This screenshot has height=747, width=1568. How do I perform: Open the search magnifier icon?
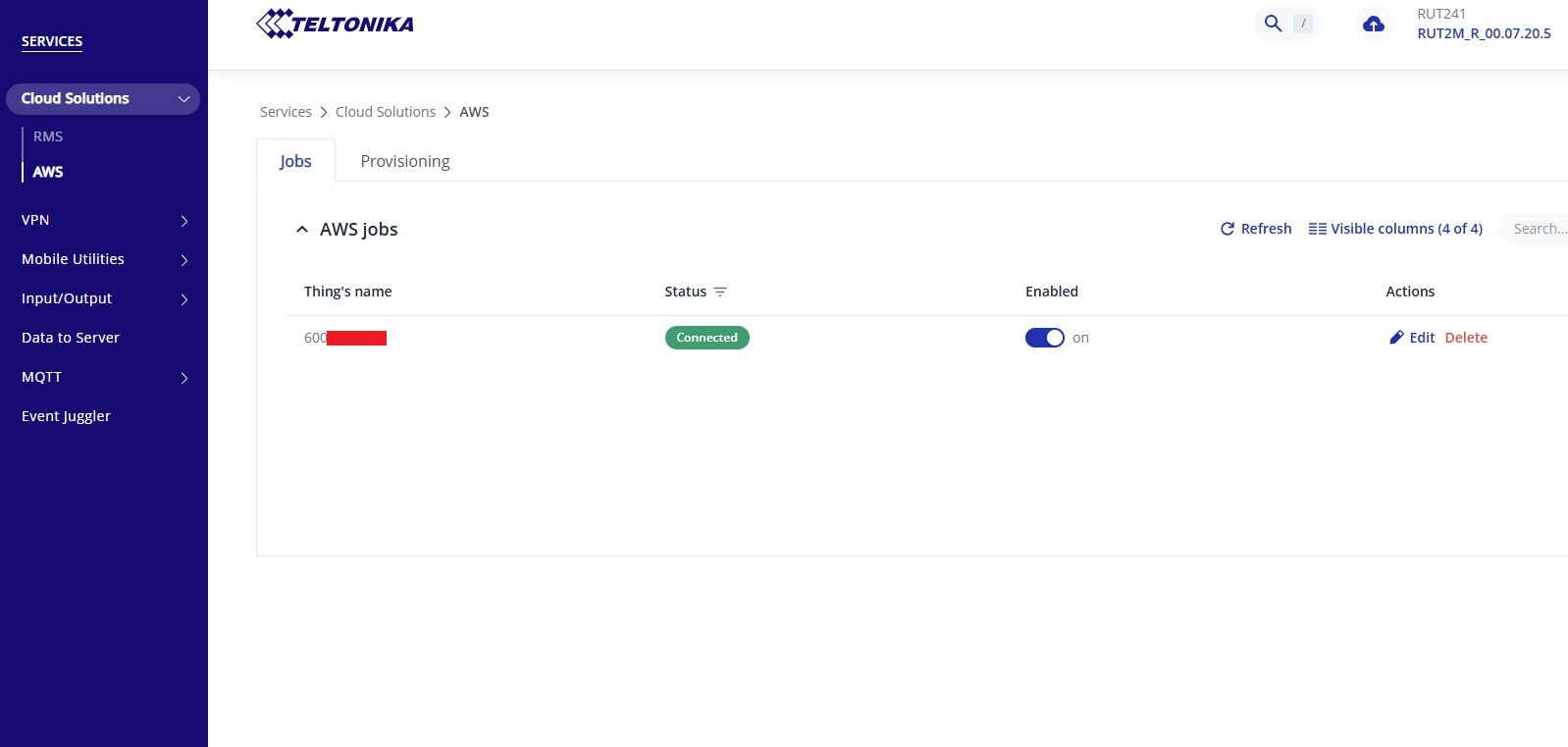pyautogui.click(x=1273, y=24)
